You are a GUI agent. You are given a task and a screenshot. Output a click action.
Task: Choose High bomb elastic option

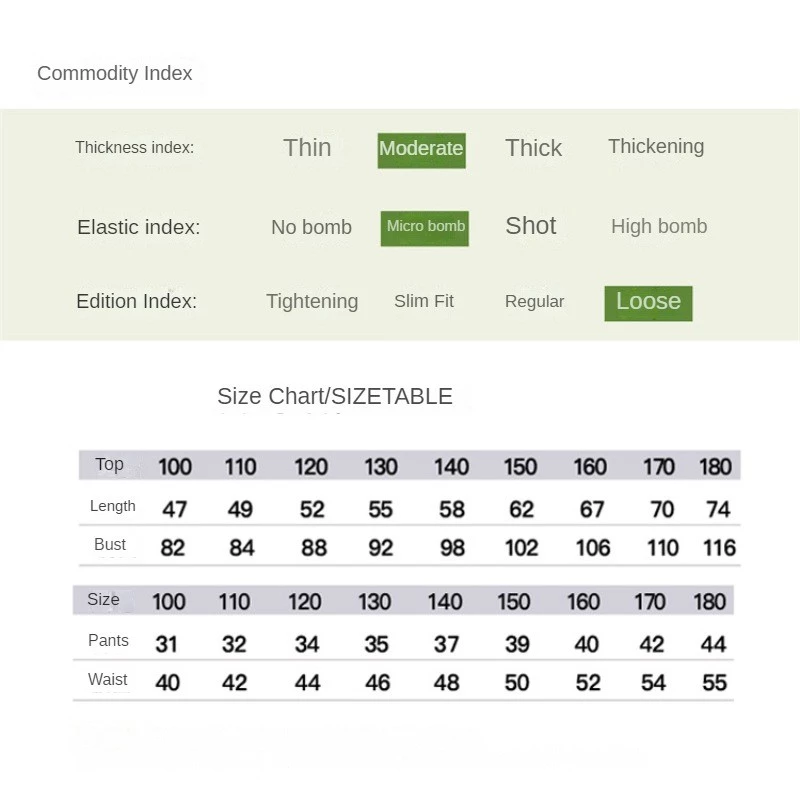tap(659, 226)
